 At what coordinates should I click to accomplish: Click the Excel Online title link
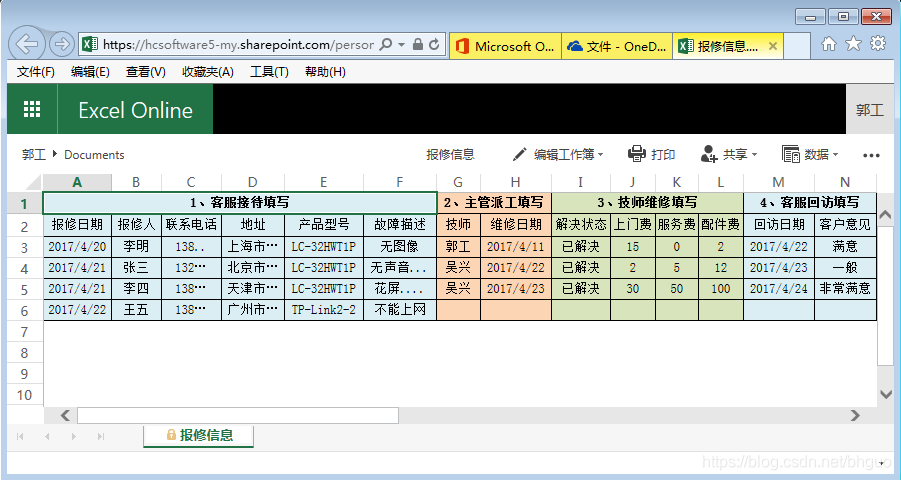(136, 110)
